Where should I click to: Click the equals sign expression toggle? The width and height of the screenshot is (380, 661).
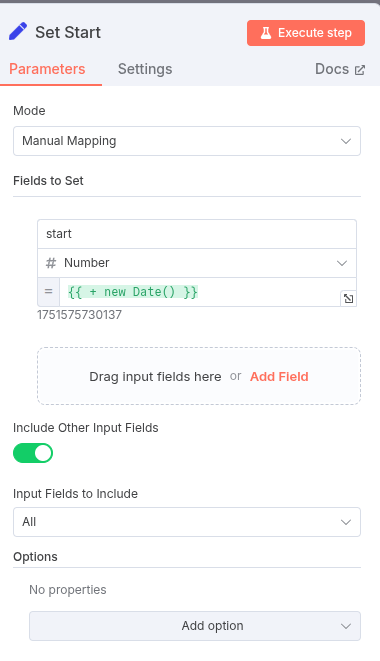point(49,292)
